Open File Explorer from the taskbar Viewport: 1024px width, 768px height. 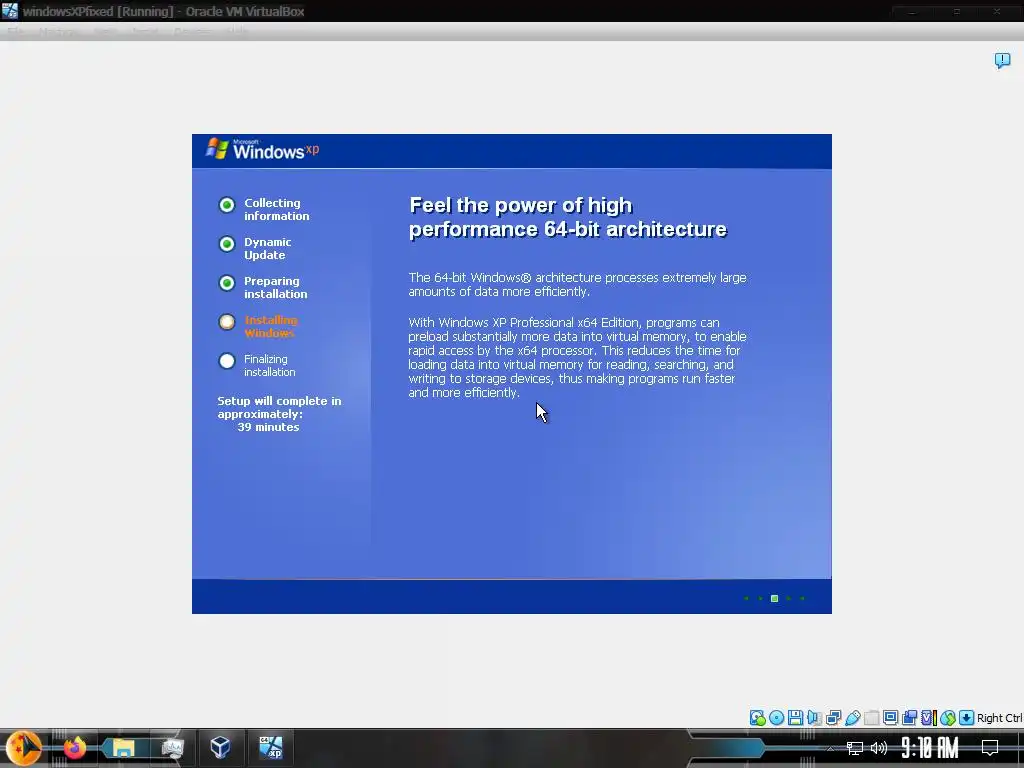point(123,747)
